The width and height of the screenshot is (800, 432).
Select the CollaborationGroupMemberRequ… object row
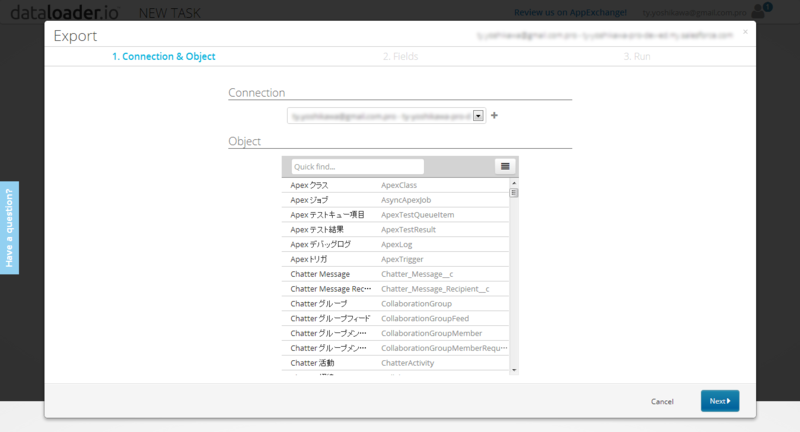pyautogui.click(x=395, y=348)
